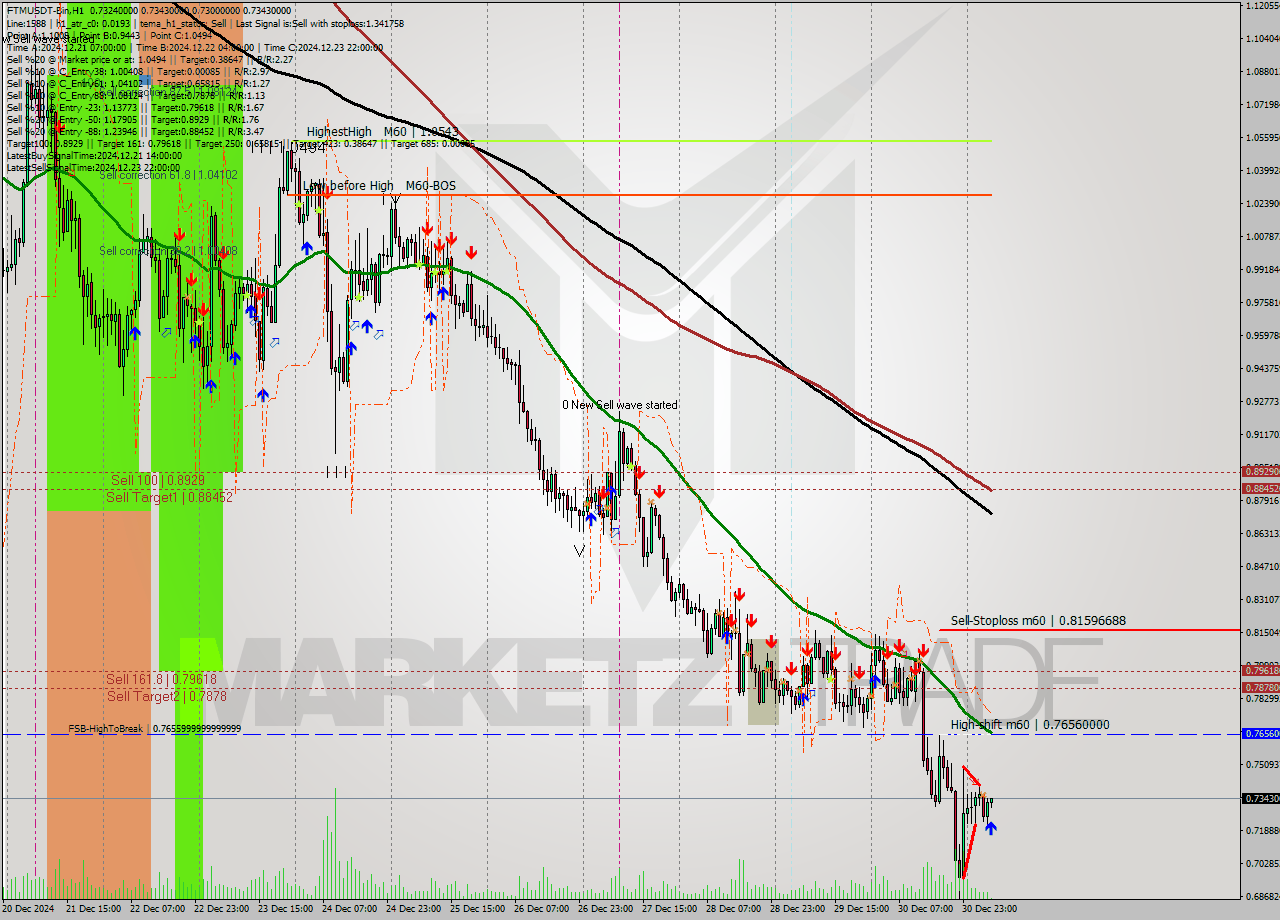Click the 0.95975 price axis value

pos(1262,335)
